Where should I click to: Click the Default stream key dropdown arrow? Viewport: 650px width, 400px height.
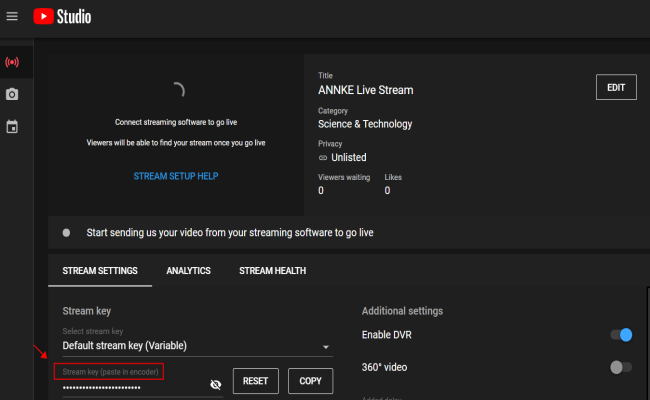click(x=325, y=347)
